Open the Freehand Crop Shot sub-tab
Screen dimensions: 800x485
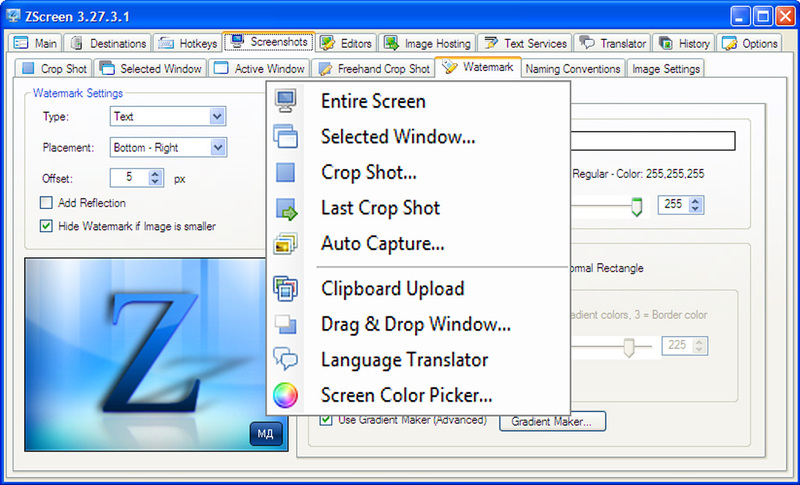373,68
